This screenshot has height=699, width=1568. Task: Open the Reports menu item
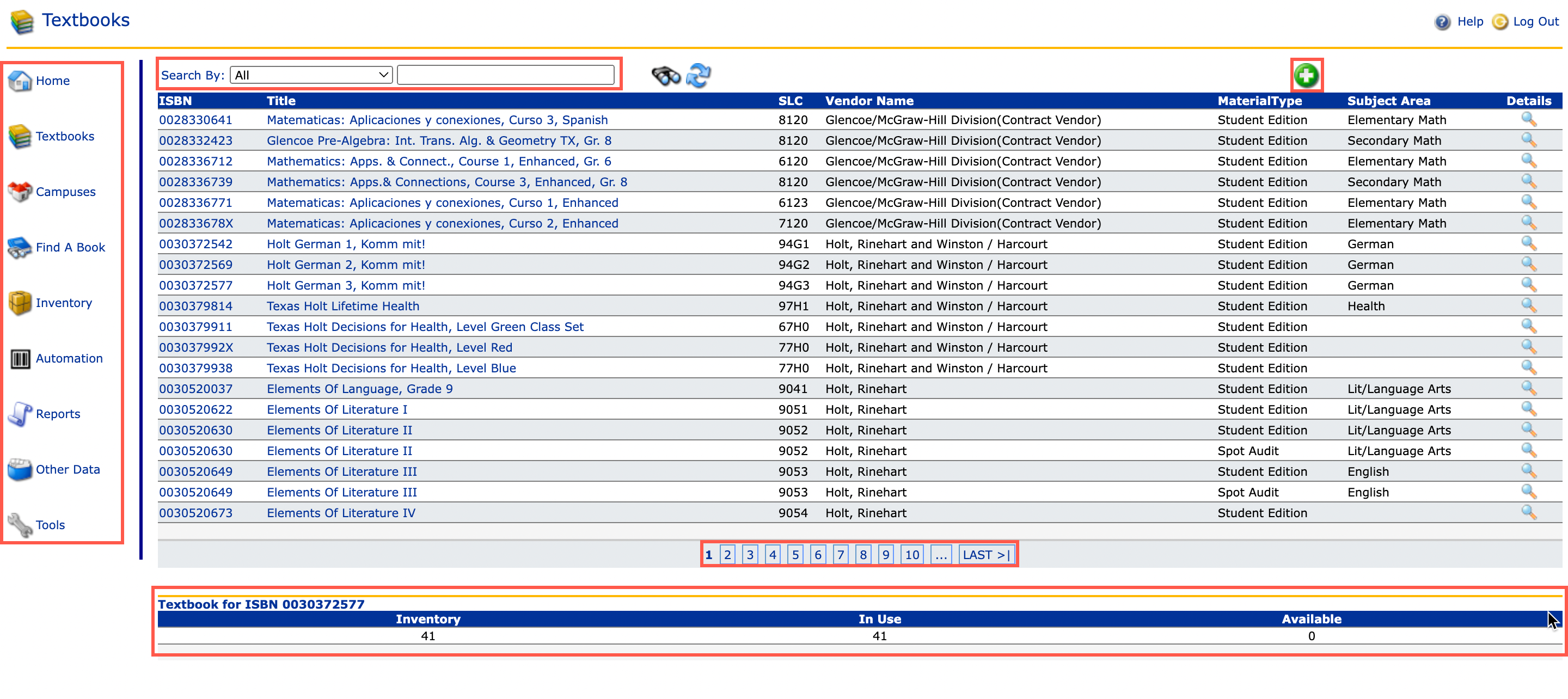pos(58,413)
